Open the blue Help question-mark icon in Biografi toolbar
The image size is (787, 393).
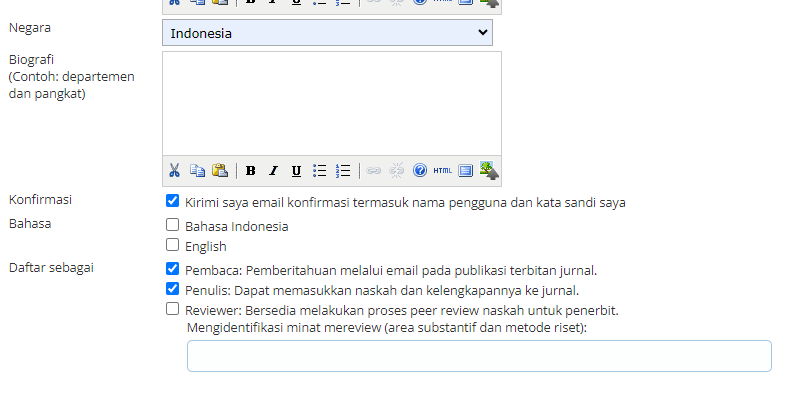point(420,171)
